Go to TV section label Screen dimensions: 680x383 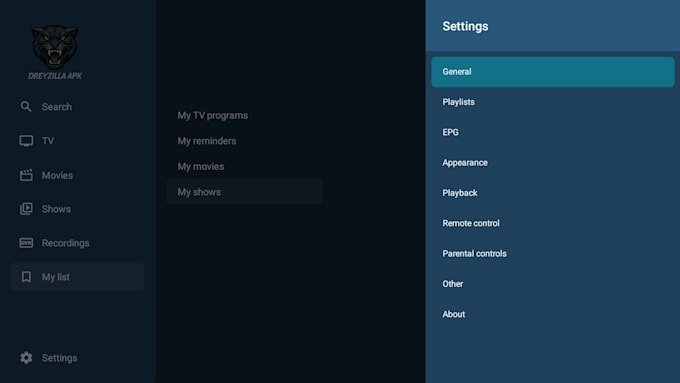click(48, 141)
